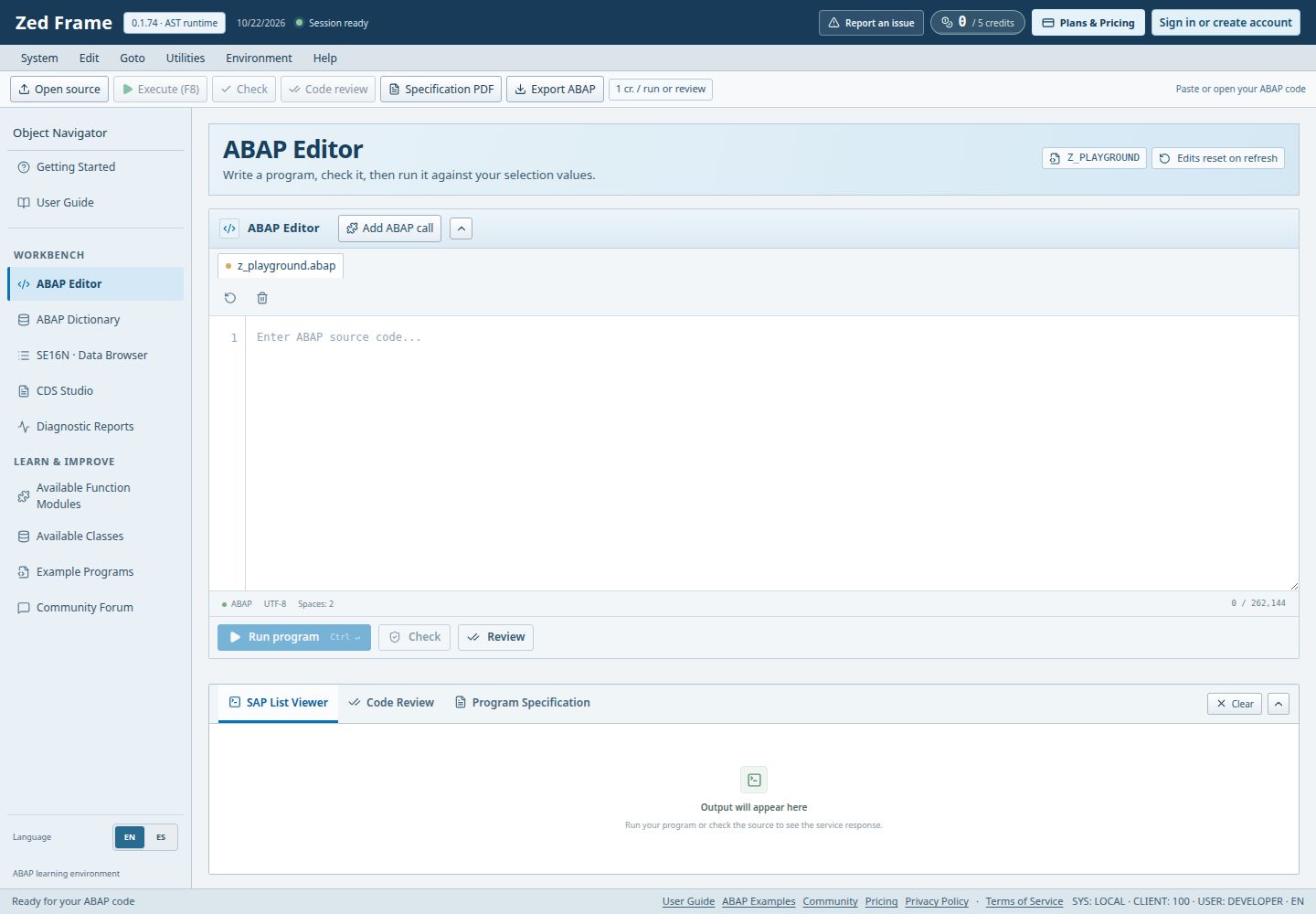Switch to the Program Specification tab
1316x914 pixels.
tap(523, 703)
